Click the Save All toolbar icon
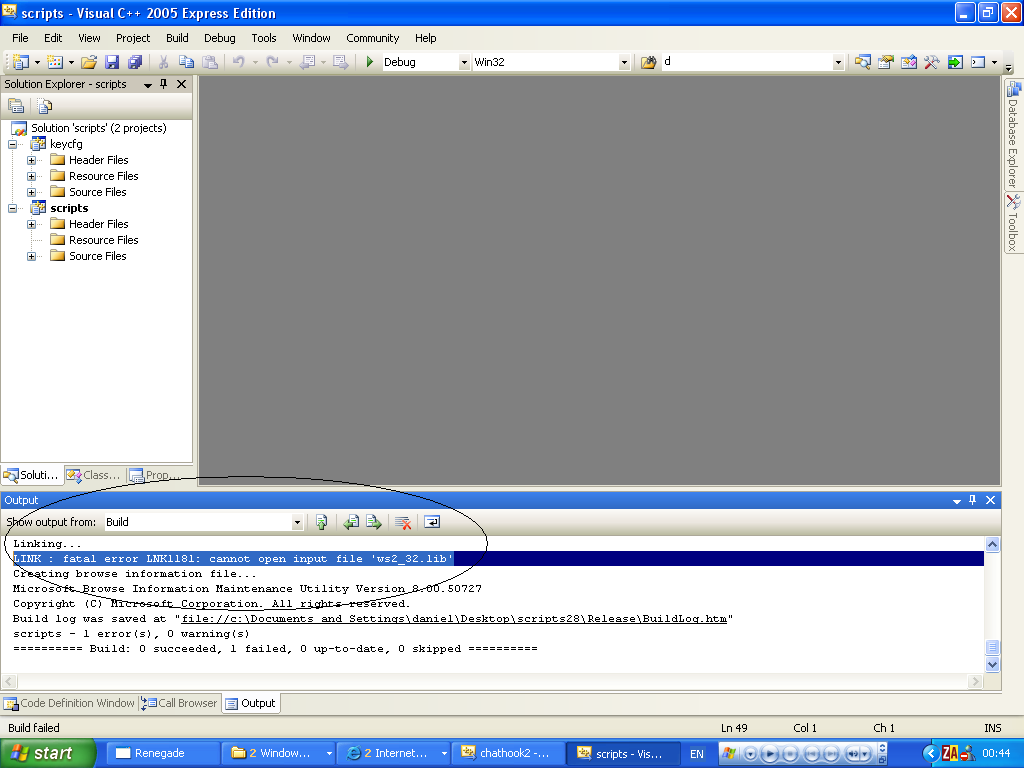The width and height of the screenshot is (1024, 768). point(134,62)
